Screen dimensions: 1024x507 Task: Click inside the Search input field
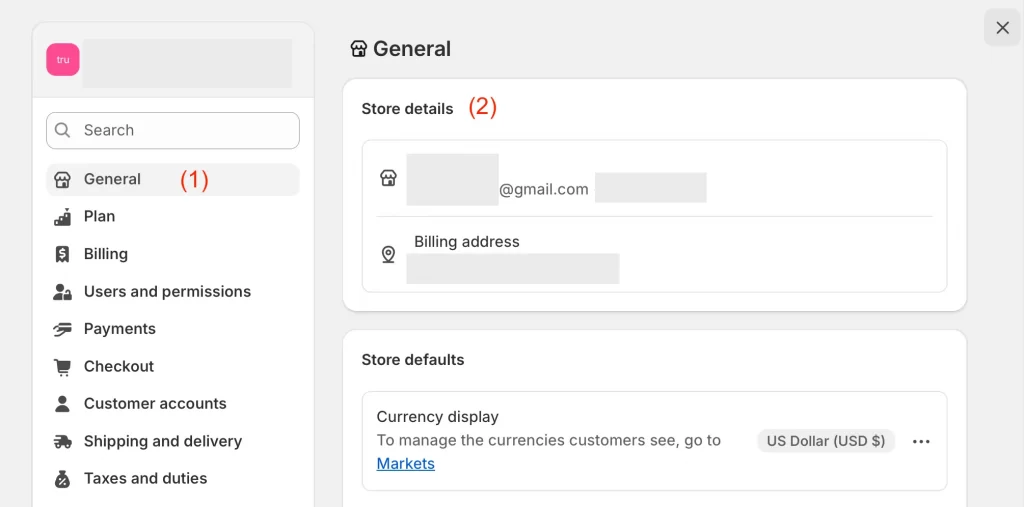coord(173,131)
